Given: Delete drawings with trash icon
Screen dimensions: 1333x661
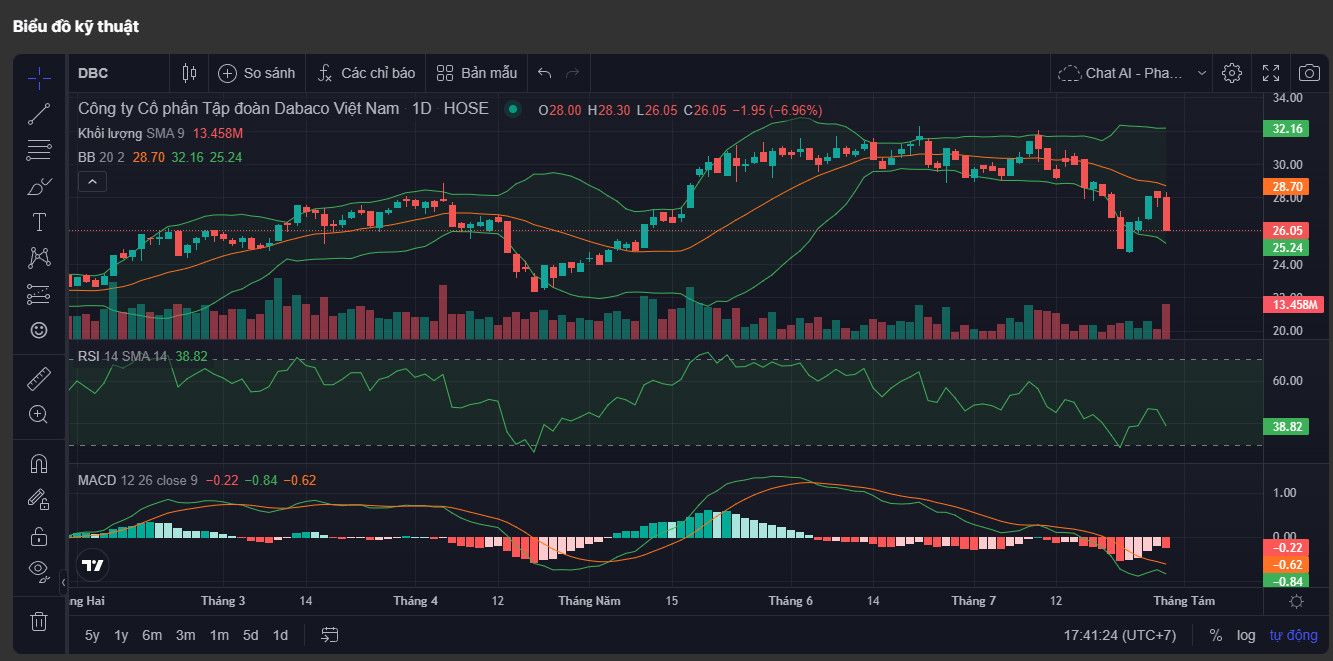Looking at the screenshot, I should pyautogui.click(x=39, y=621).
